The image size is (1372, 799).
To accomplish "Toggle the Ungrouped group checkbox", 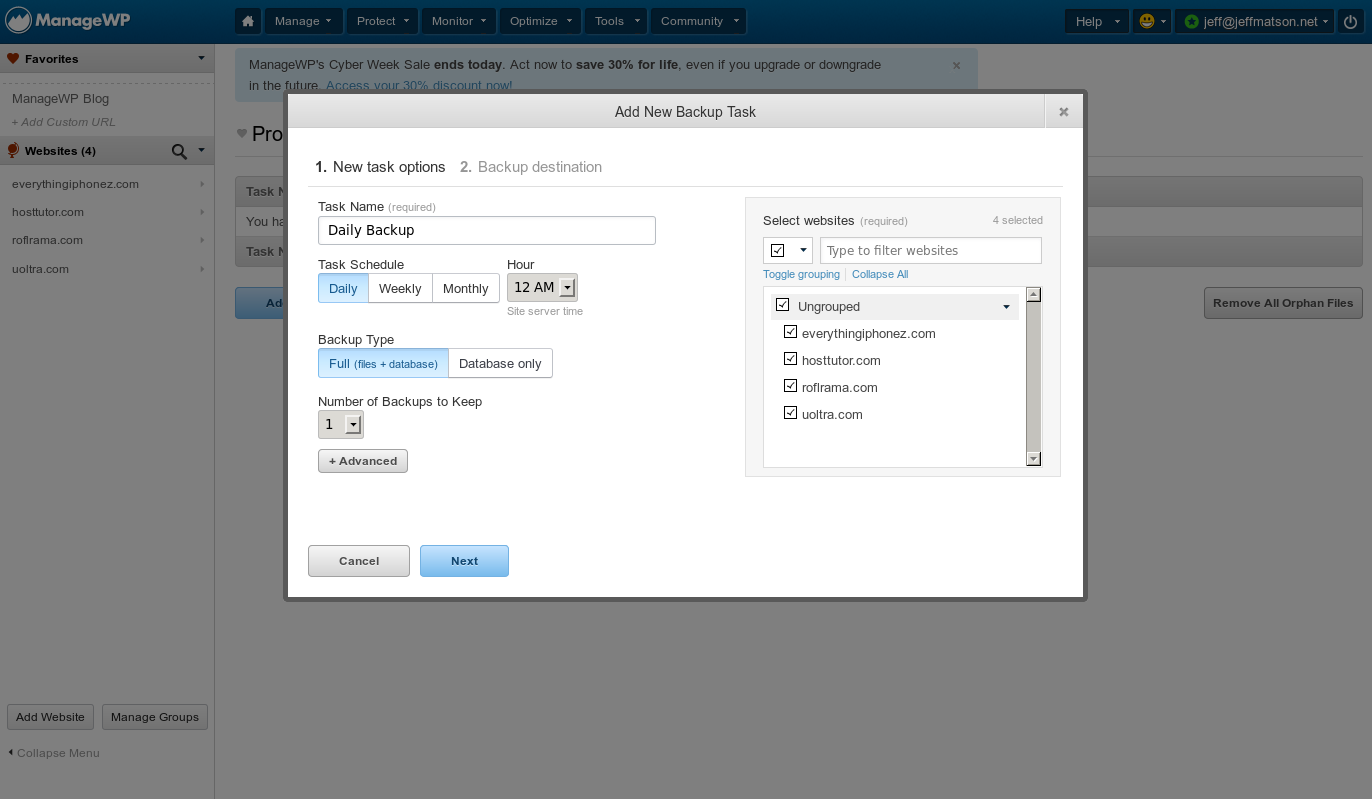I will pyautogui.click(x=783, y=305).
